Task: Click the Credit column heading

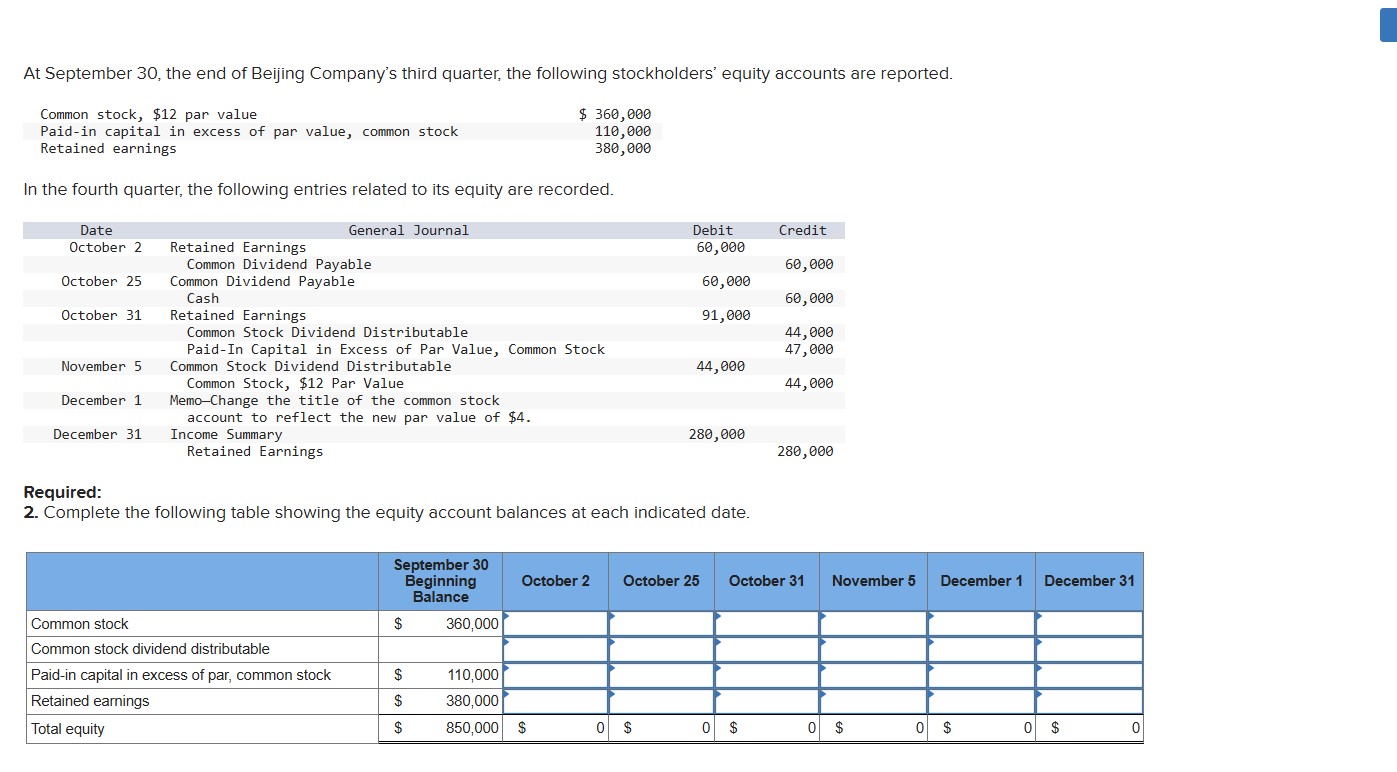Action: click(x=803, y=231)
